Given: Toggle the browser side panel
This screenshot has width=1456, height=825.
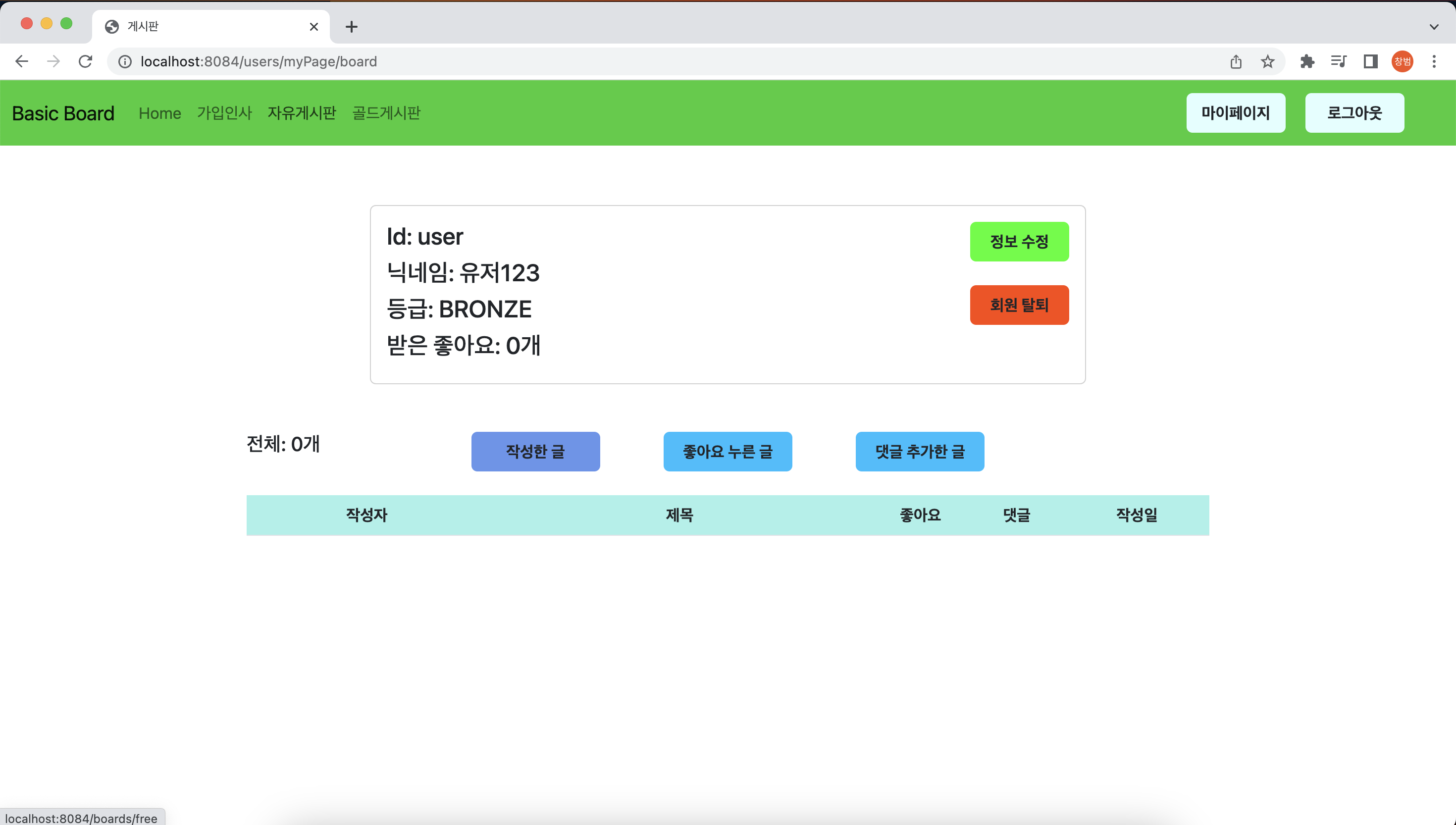Looking at the screenshot, I should 1370,61.
